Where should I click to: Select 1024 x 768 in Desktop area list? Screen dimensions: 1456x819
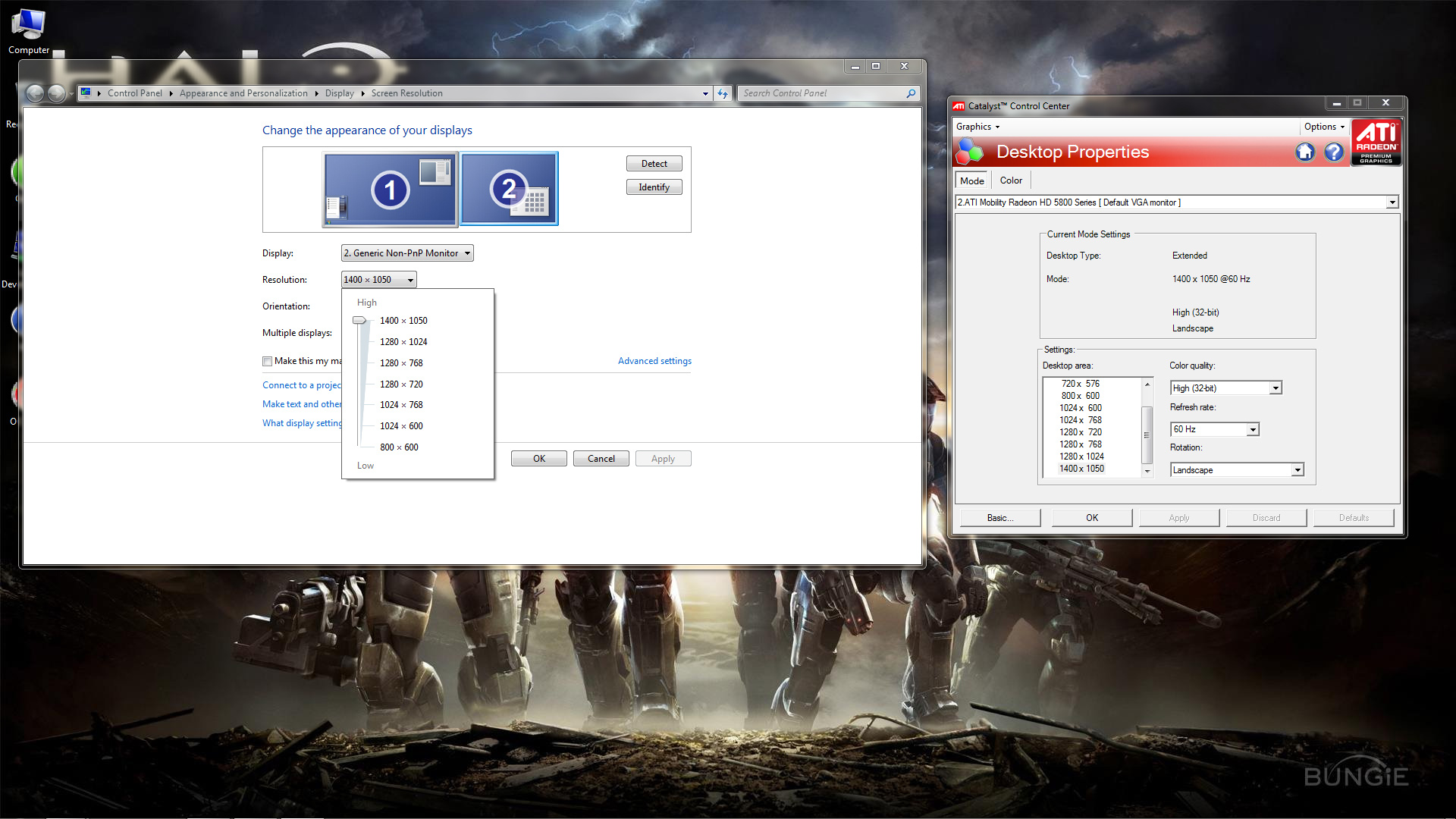[1081, 420]
